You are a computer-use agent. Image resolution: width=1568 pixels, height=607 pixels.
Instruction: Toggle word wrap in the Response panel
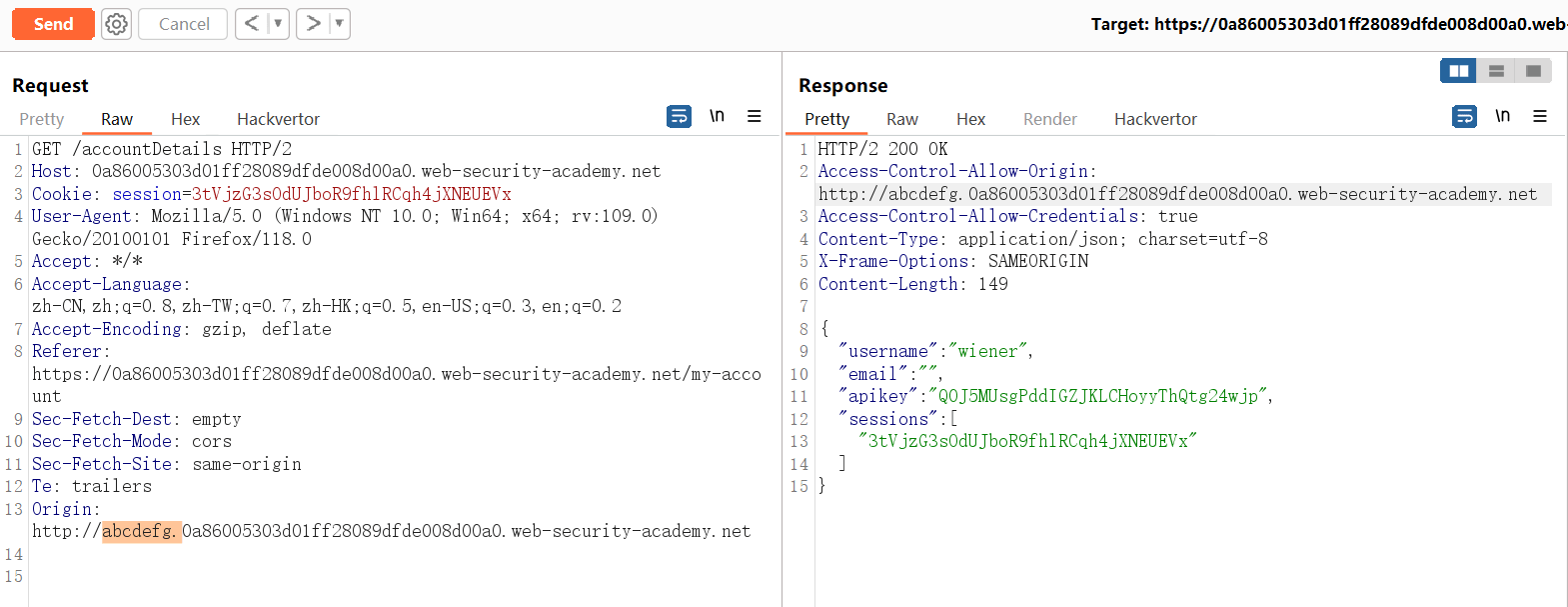coord(1464,117)
